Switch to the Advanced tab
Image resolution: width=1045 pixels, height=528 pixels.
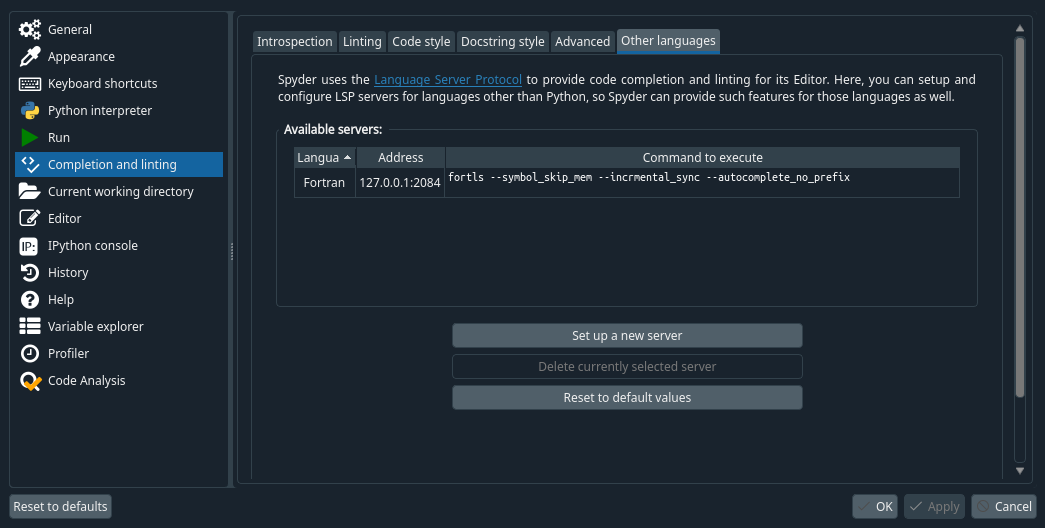[x=582, y=41]
